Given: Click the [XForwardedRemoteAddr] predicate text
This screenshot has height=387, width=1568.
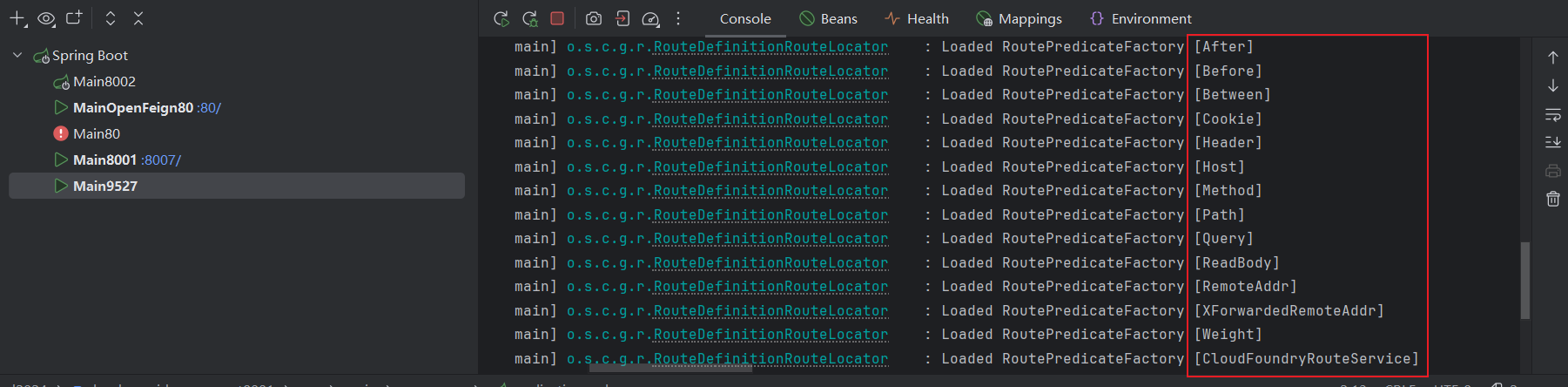Looking at the screenshot, I should [1289, 310].
